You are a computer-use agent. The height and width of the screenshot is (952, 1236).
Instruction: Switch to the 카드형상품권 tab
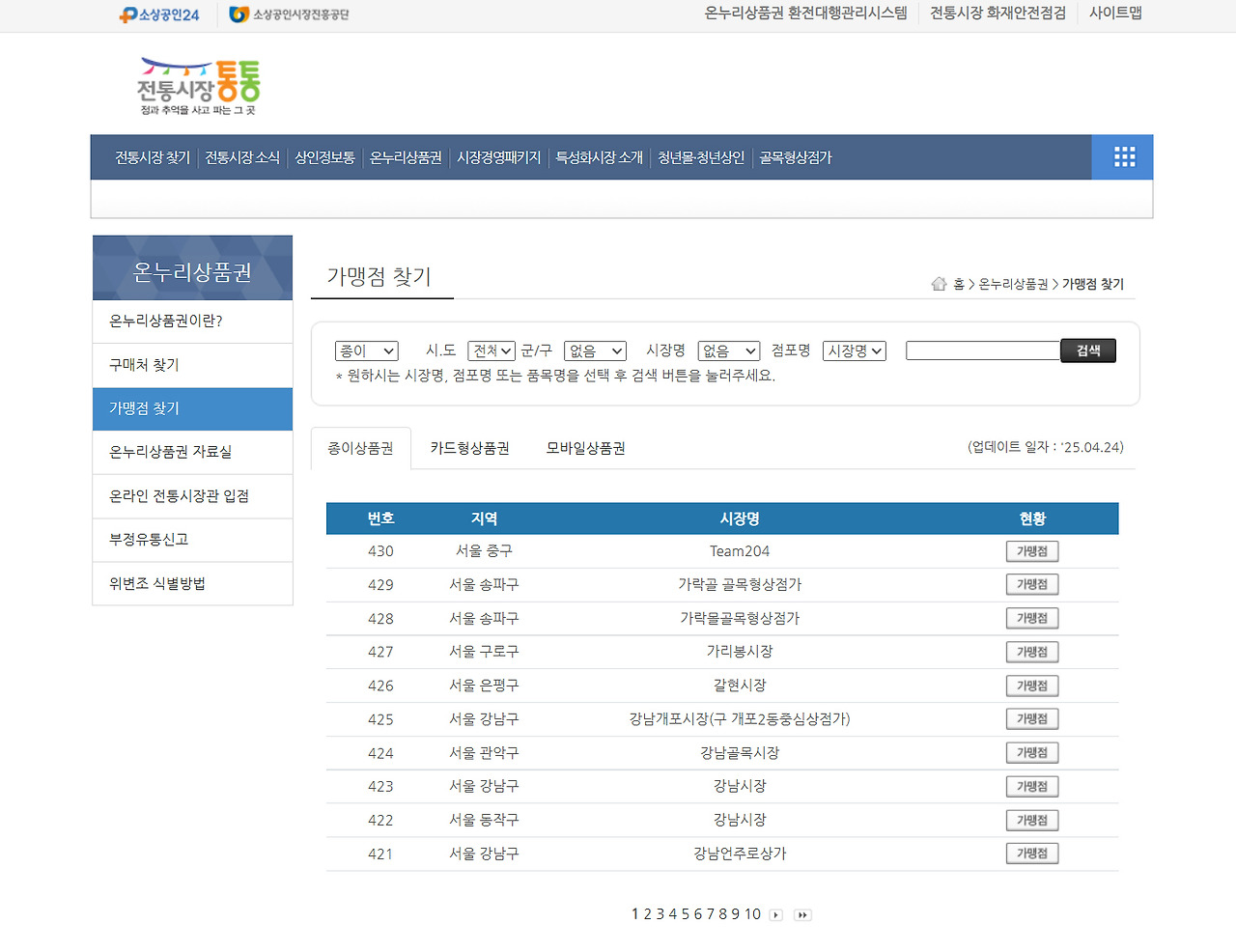[x=469, y=447]
